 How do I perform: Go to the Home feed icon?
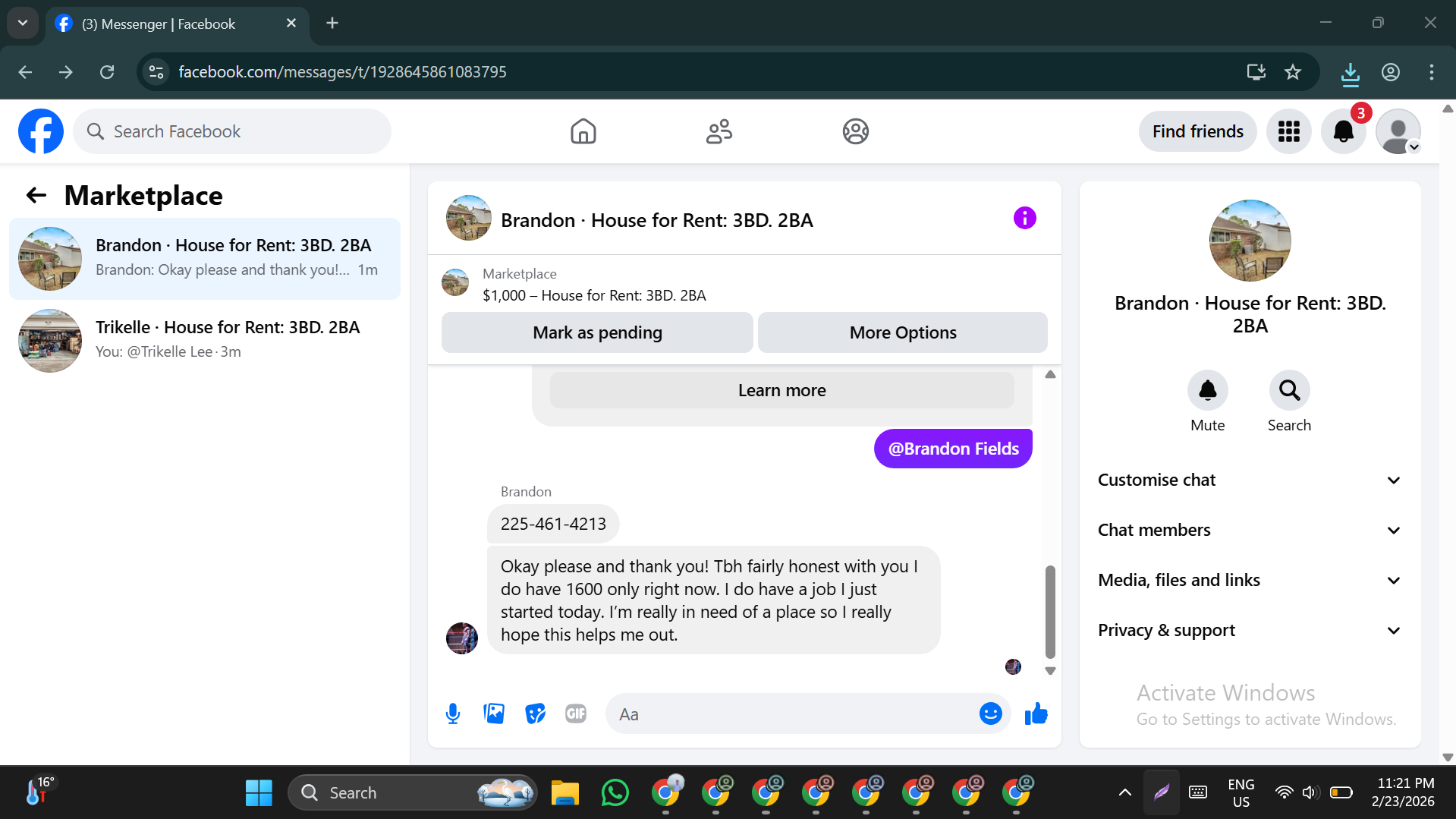point(583,131)
